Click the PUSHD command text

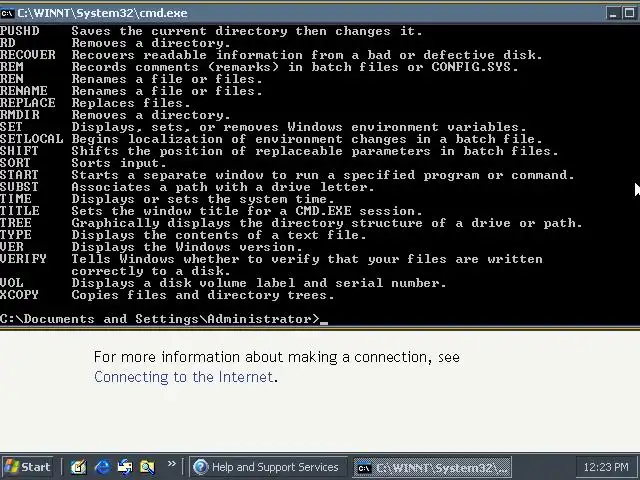tap(20, 31)
